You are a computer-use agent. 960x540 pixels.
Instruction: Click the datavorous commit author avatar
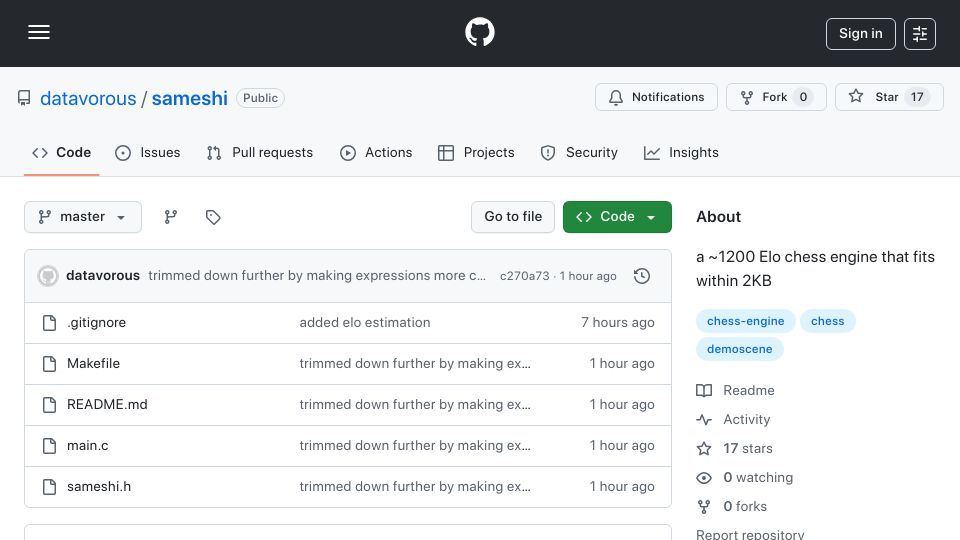48,276
